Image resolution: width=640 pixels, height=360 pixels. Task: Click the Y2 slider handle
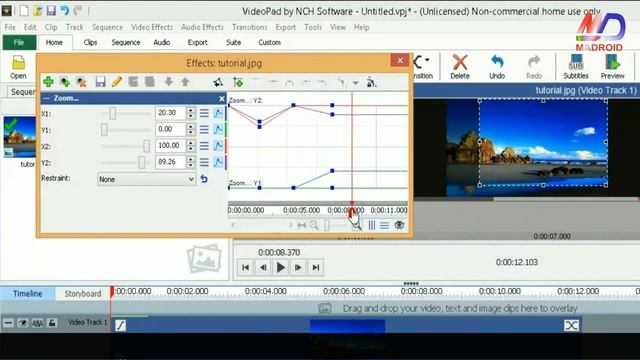[x=142, y=162]
